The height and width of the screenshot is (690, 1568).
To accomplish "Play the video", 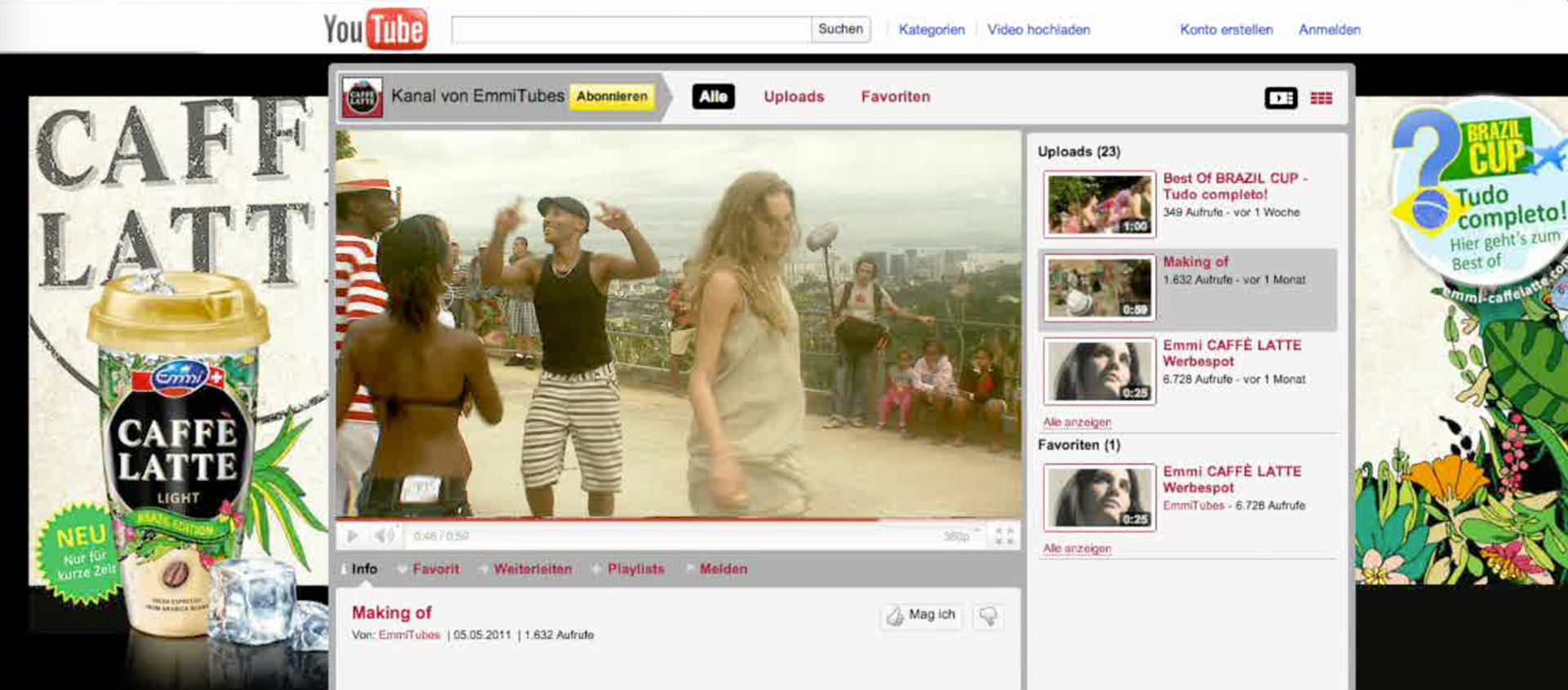I will coord(352,536).
